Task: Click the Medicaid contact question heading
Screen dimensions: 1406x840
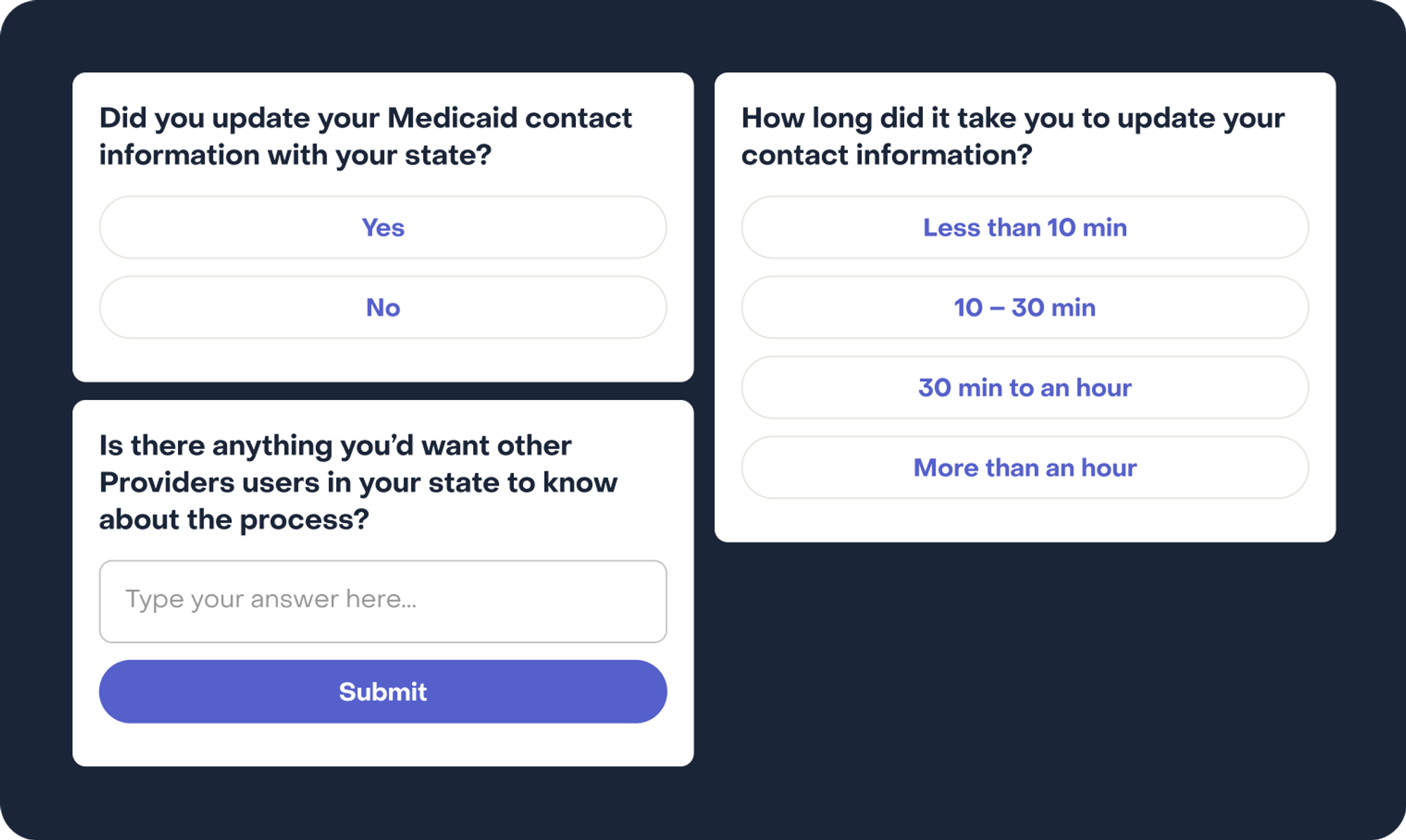Action: [x=365, y=136]
